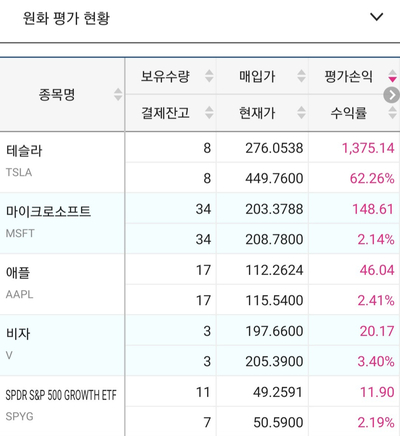The width and height of the screenshot is (400, 436).
Task: Click the TSLA ticker symbol
Action: (x=19, y=172)
